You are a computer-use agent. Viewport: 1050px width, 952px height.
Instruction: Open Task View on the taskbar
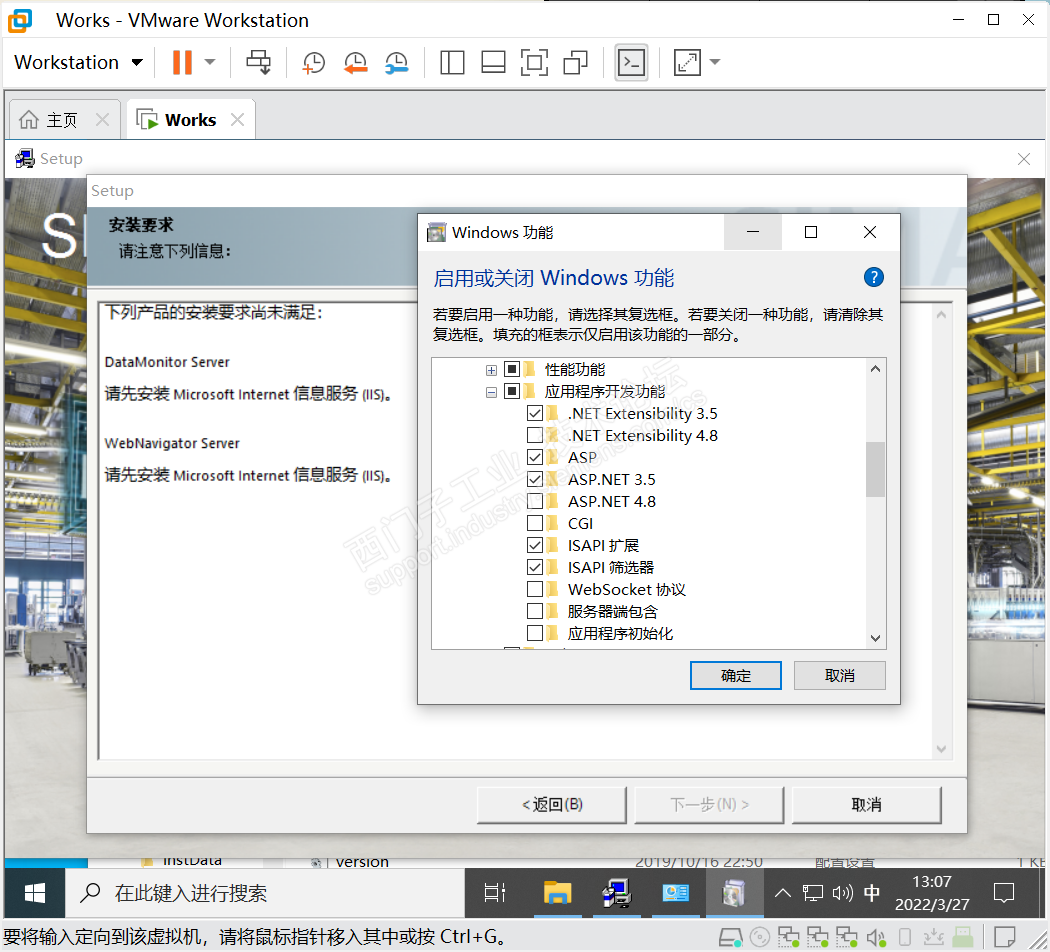(495, 893)
